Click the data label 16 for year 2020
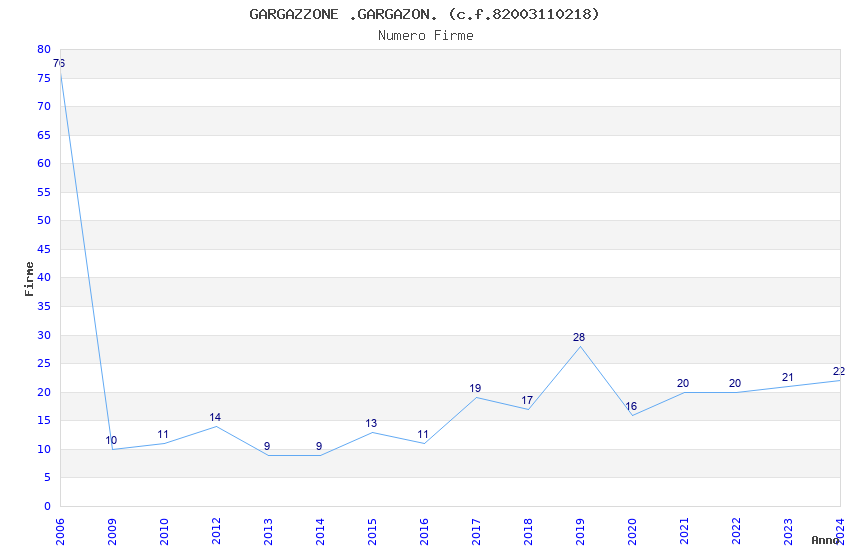Viewport: 850px width, 550px height. (x=631, y=406)
